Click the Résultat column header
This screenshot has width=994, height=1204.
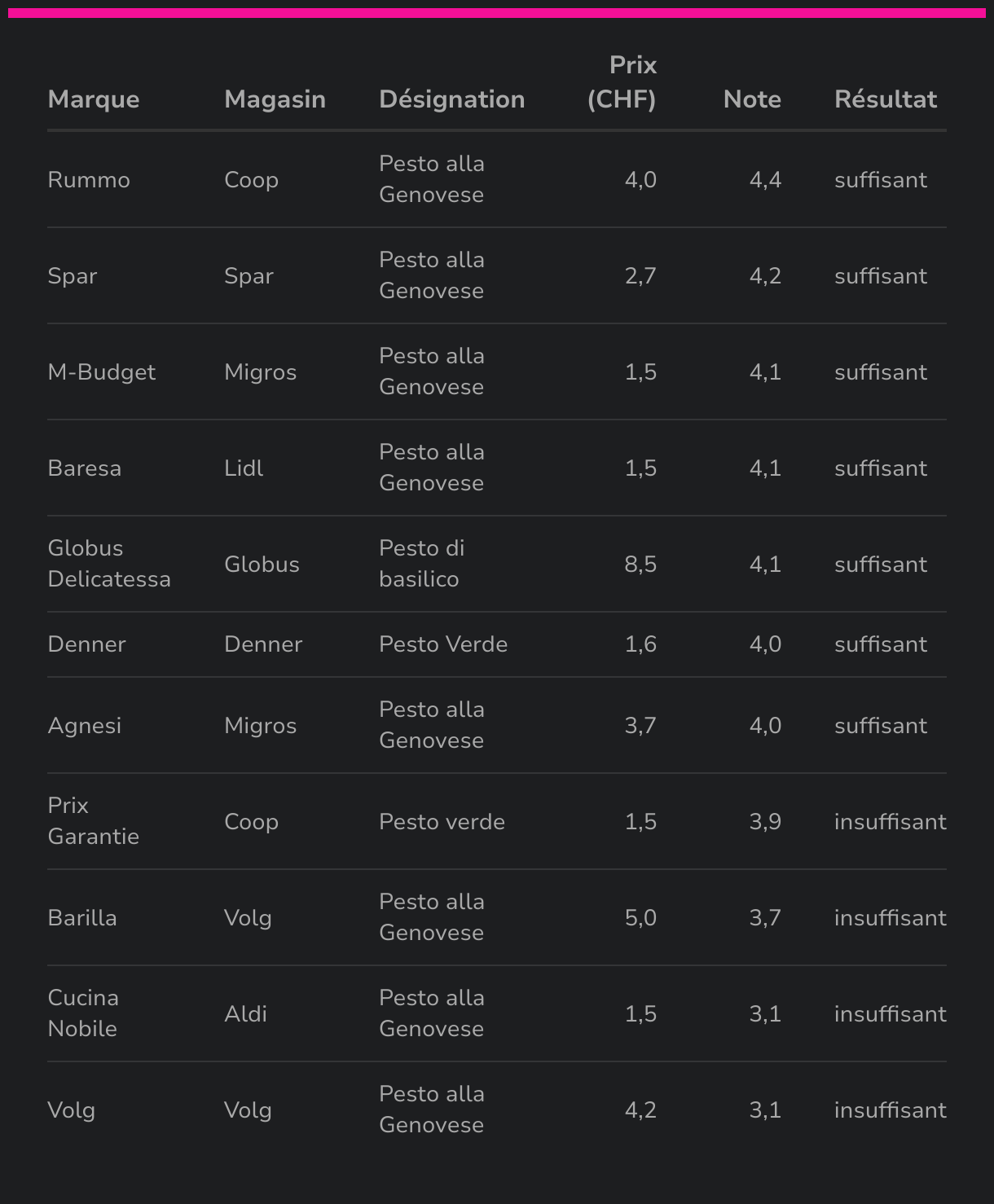[886, 99]
